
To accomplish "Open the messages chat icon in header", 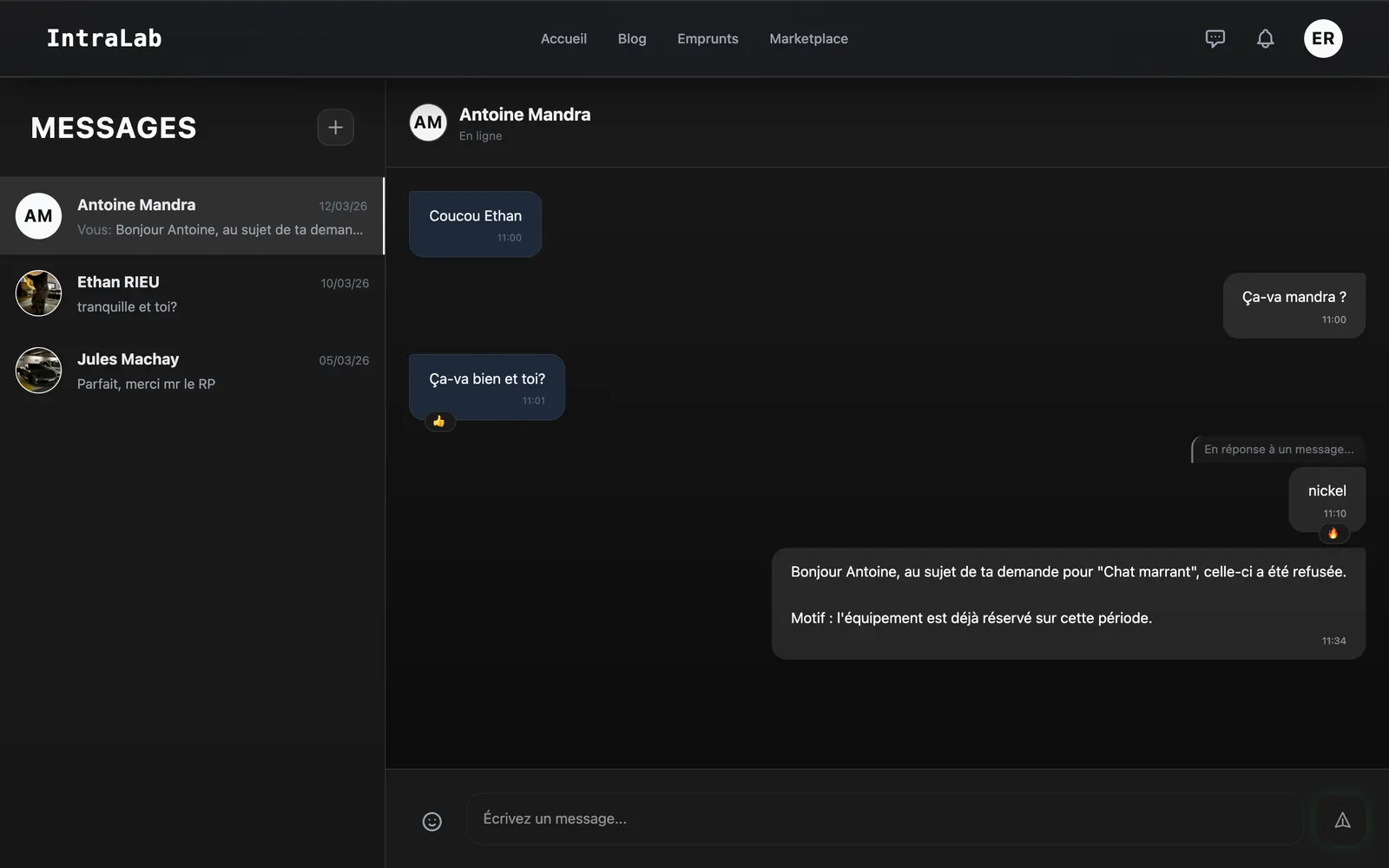I will tap(1215, 38).
